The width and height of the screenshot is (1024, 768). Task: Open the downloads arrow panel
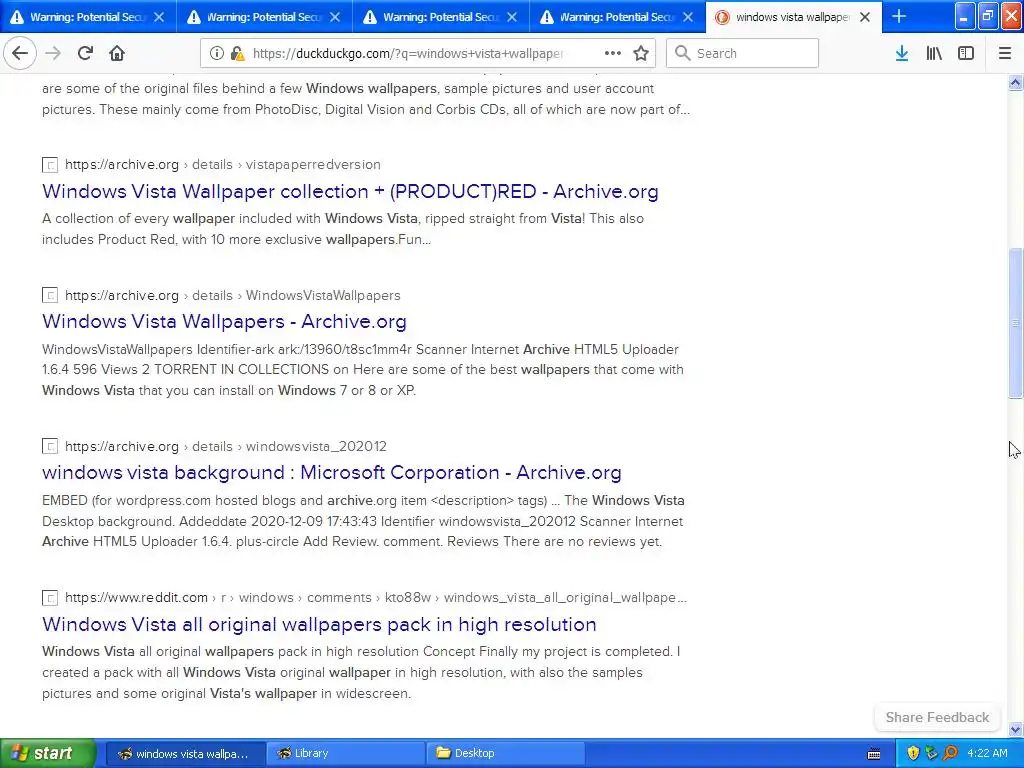pyautogui.click(x=902, y=53)
